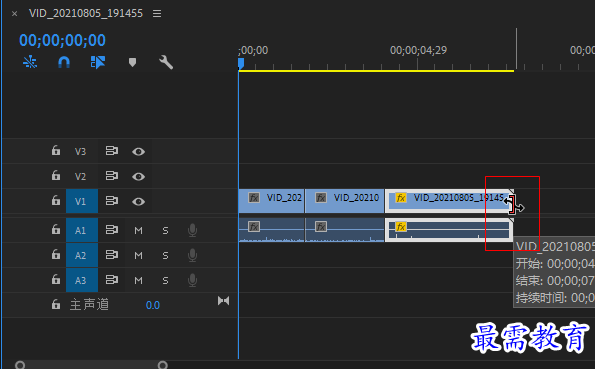Toggle lock on track A2
Viewport: 595px width, 369px height.
click(56, 255)
